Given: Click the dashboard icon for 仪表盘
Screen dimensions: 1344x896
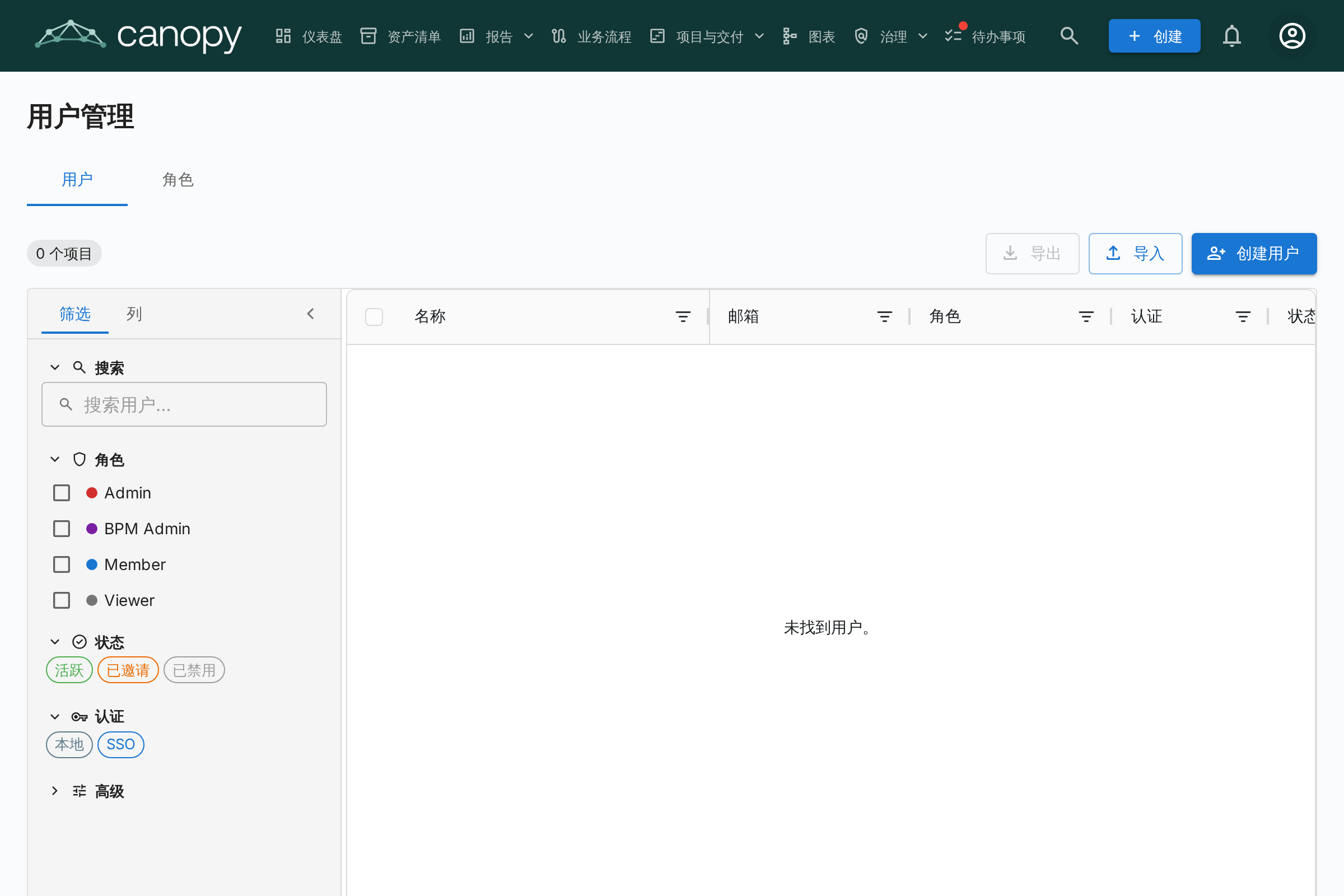Looking at the screenshot, I should 283,36.
